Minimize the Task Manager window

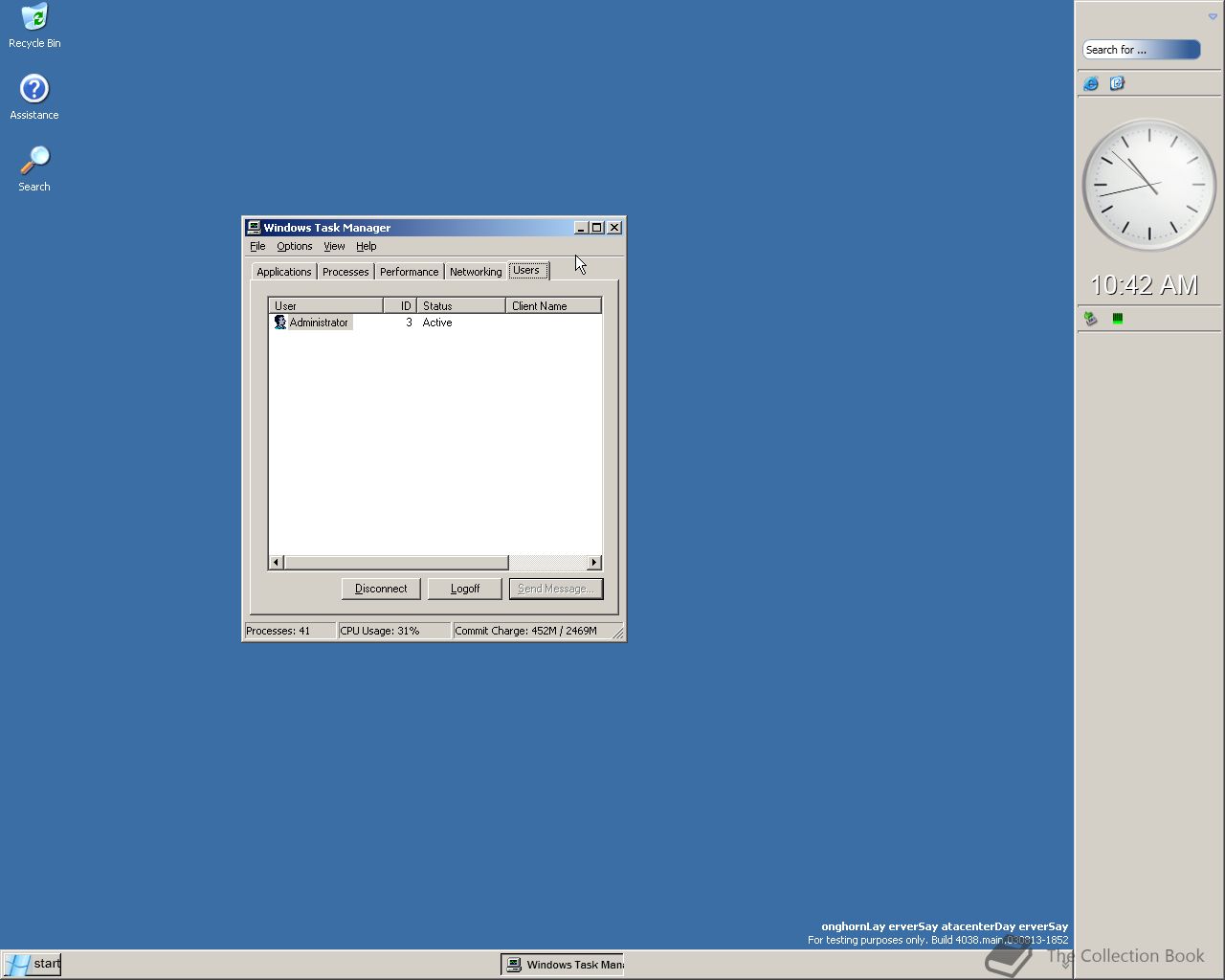581,228
